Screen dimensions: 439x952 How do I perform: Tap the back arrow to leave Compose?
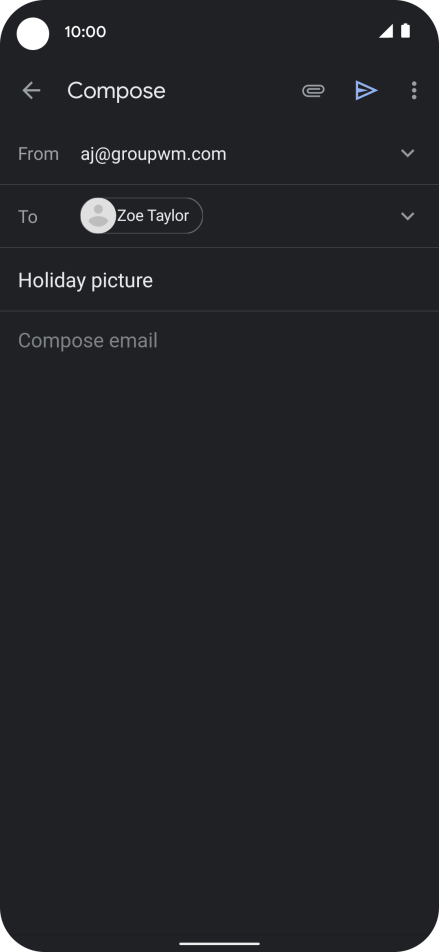[x=31, y=90]
